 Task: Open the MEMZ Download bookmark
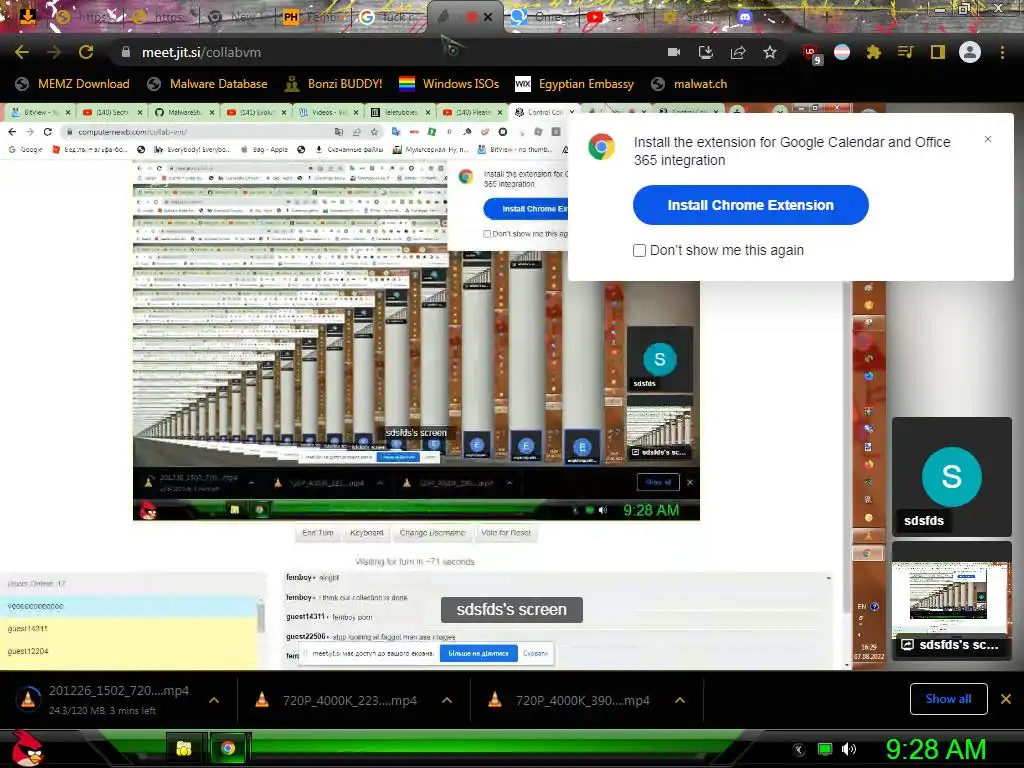tap(72, 84)
